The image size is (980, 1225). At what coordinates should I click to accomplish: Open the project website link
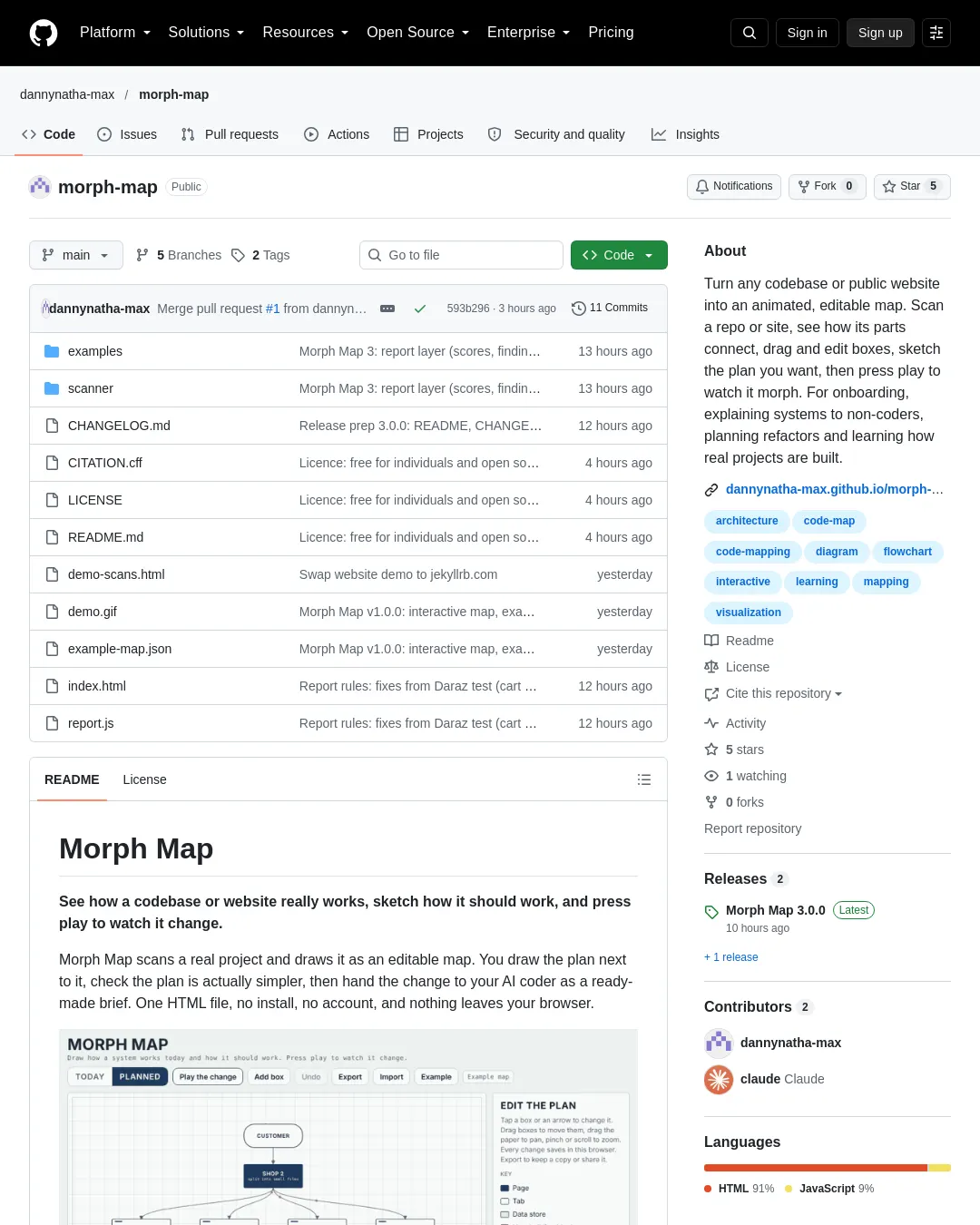[x=835, y=489]
